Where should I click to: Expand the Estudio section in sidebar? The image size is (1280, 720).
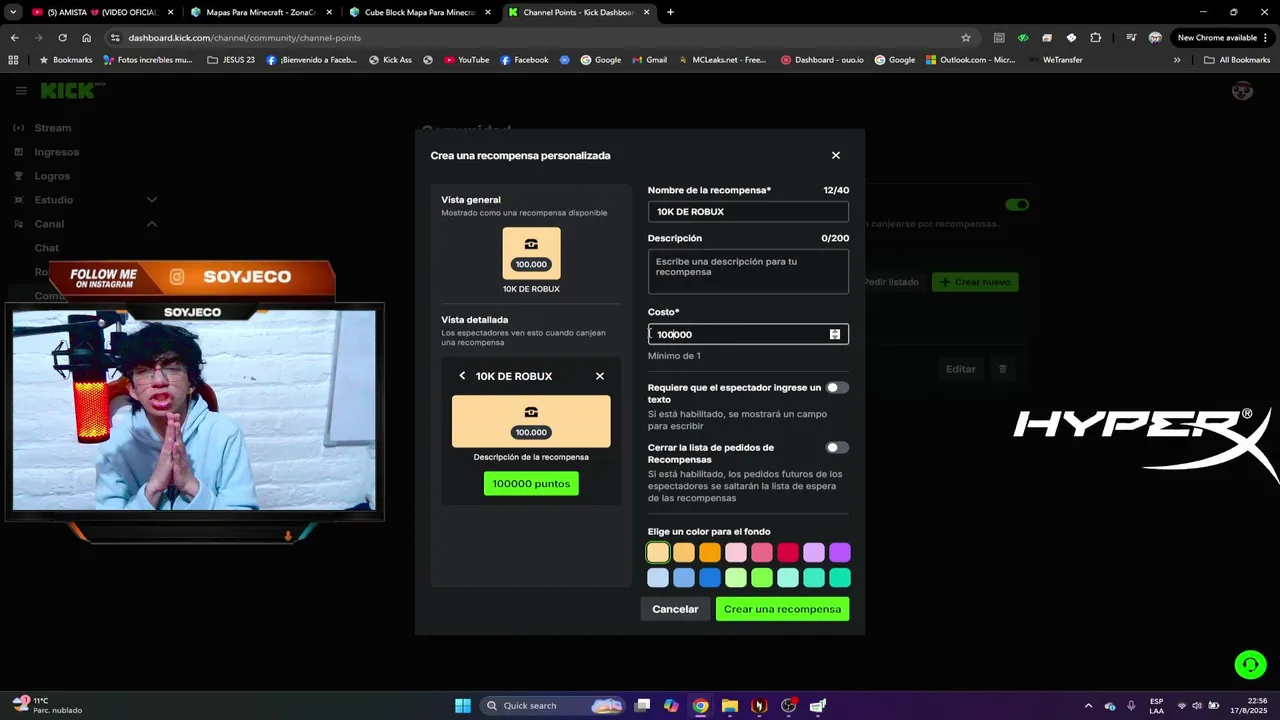pos(152,200)
